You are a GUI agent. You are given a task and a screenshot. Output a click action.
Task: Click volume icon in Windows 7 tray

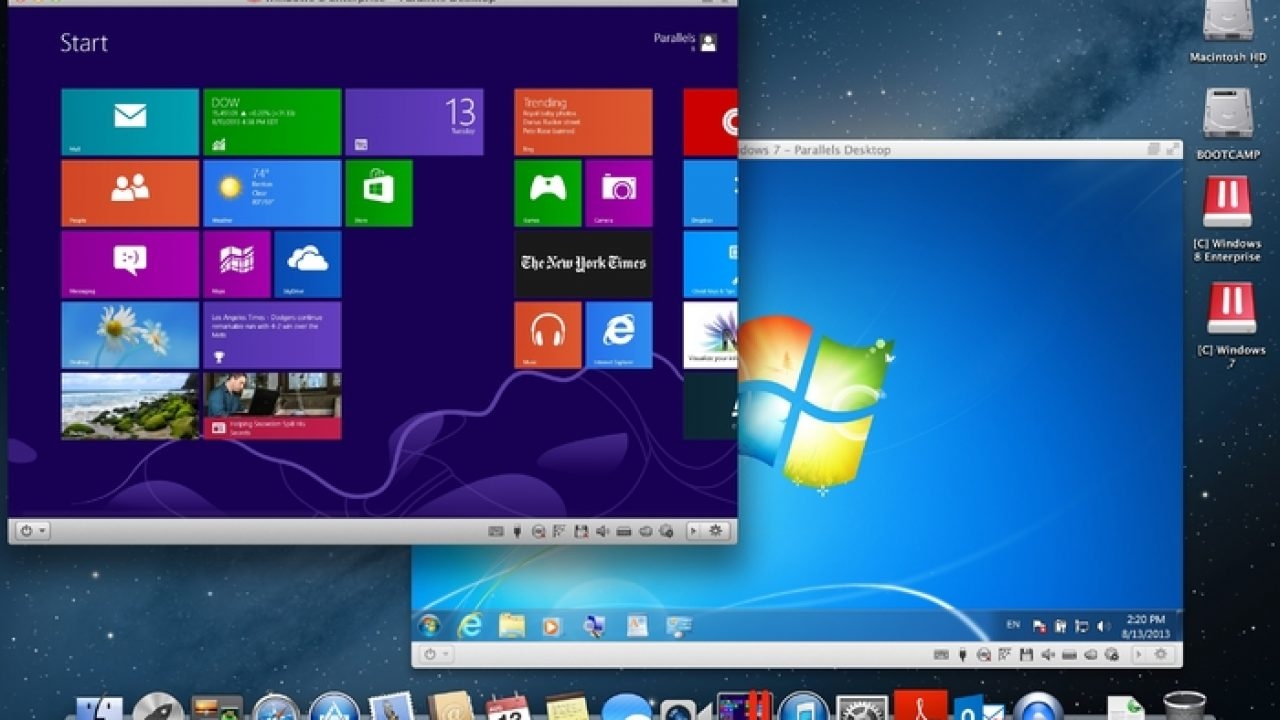(x=1103, y=626)
